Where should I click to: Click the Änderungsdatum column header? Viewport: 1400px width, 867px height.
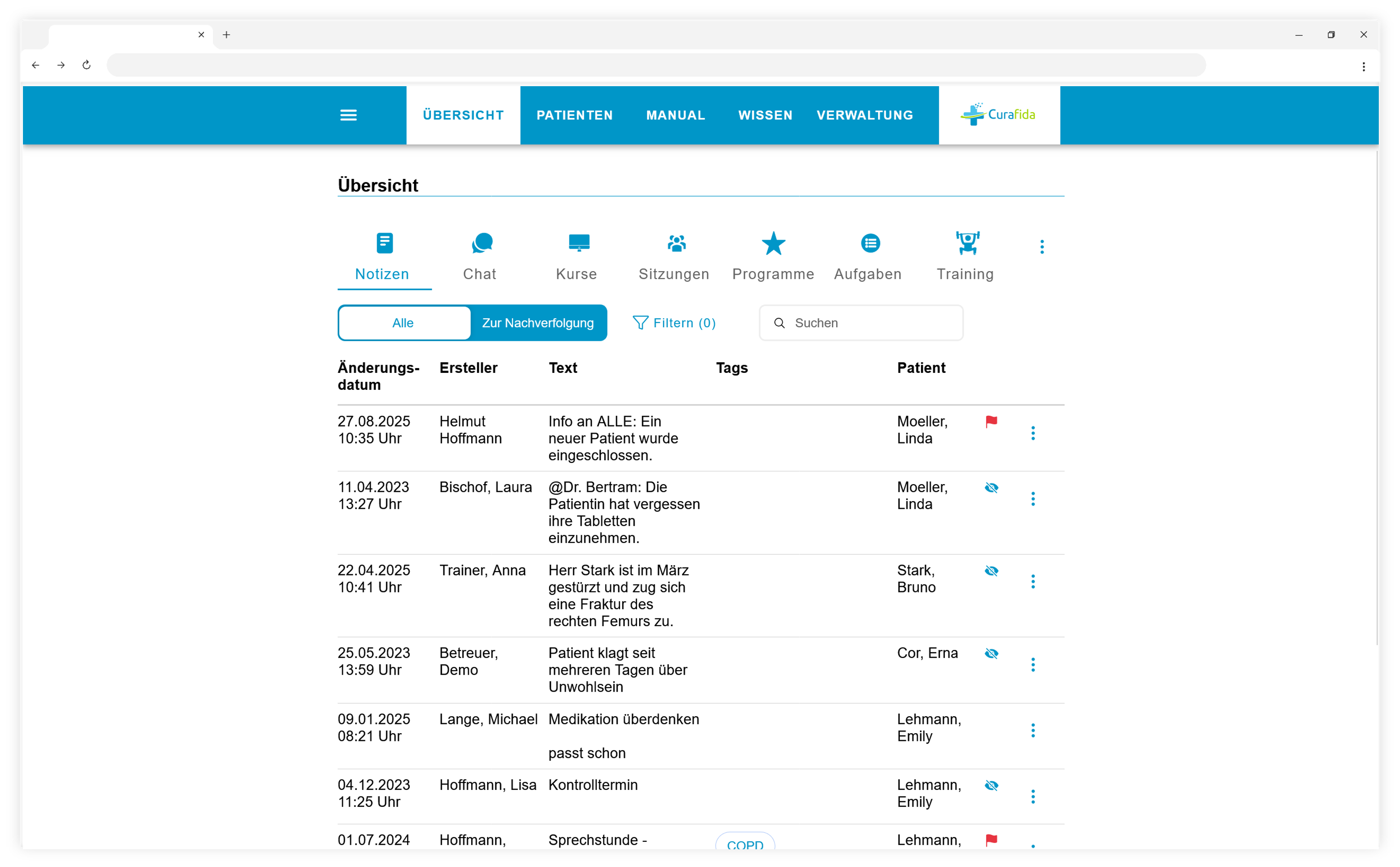click(378, 376)
